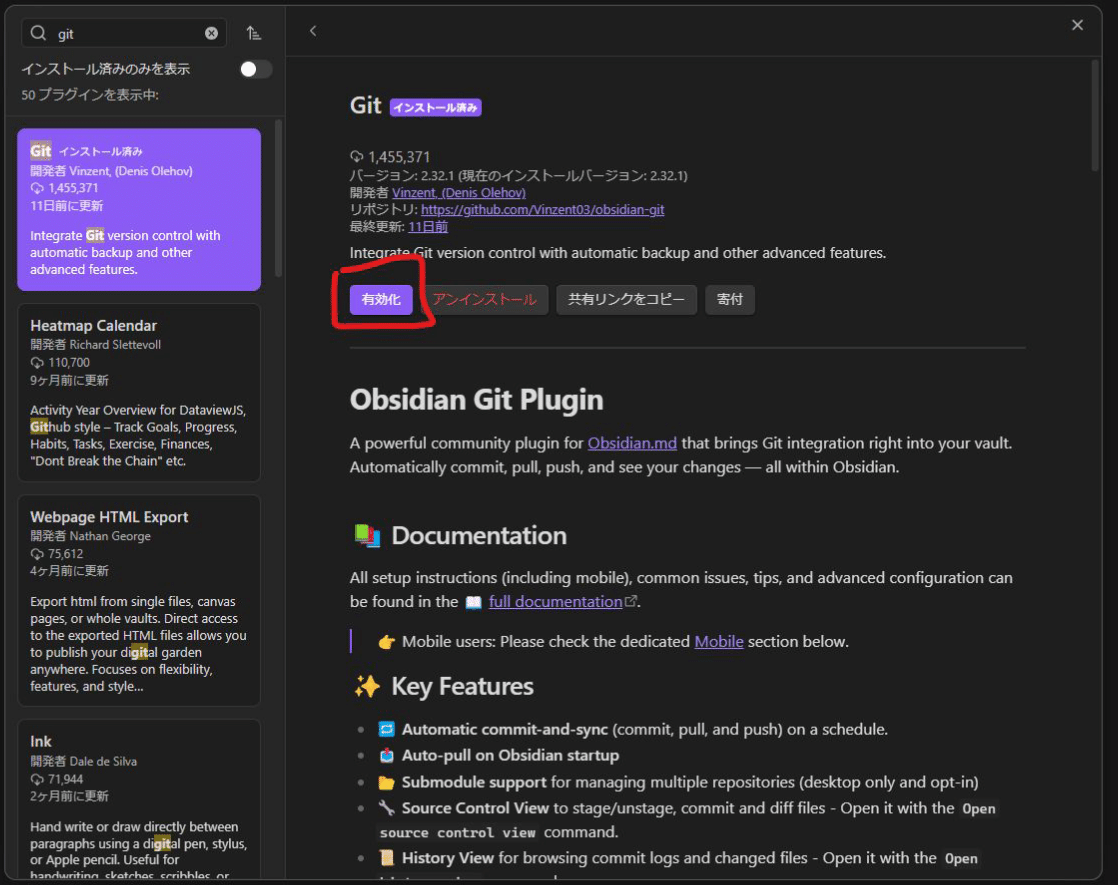Click the 寄付 donate button

[x=729, y=300]
